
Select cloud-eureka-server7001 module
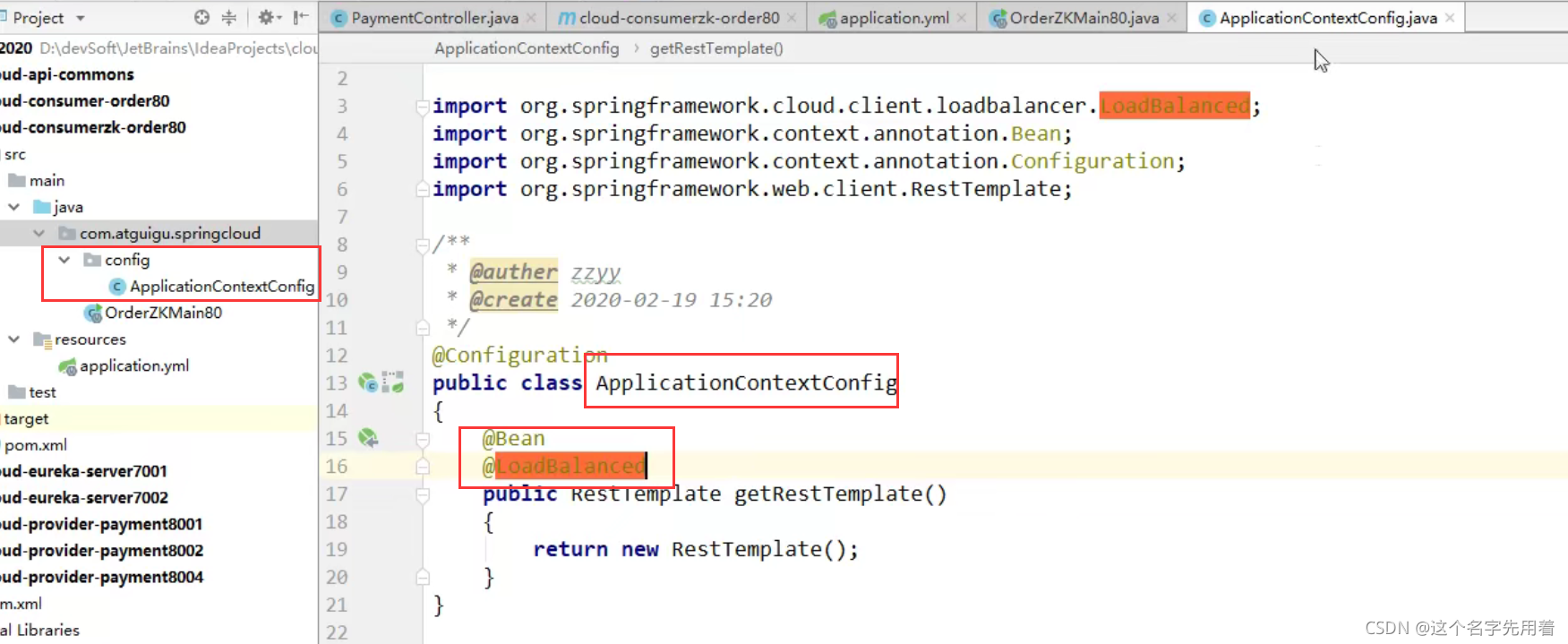pyautogui.click(x=84, y=471)
